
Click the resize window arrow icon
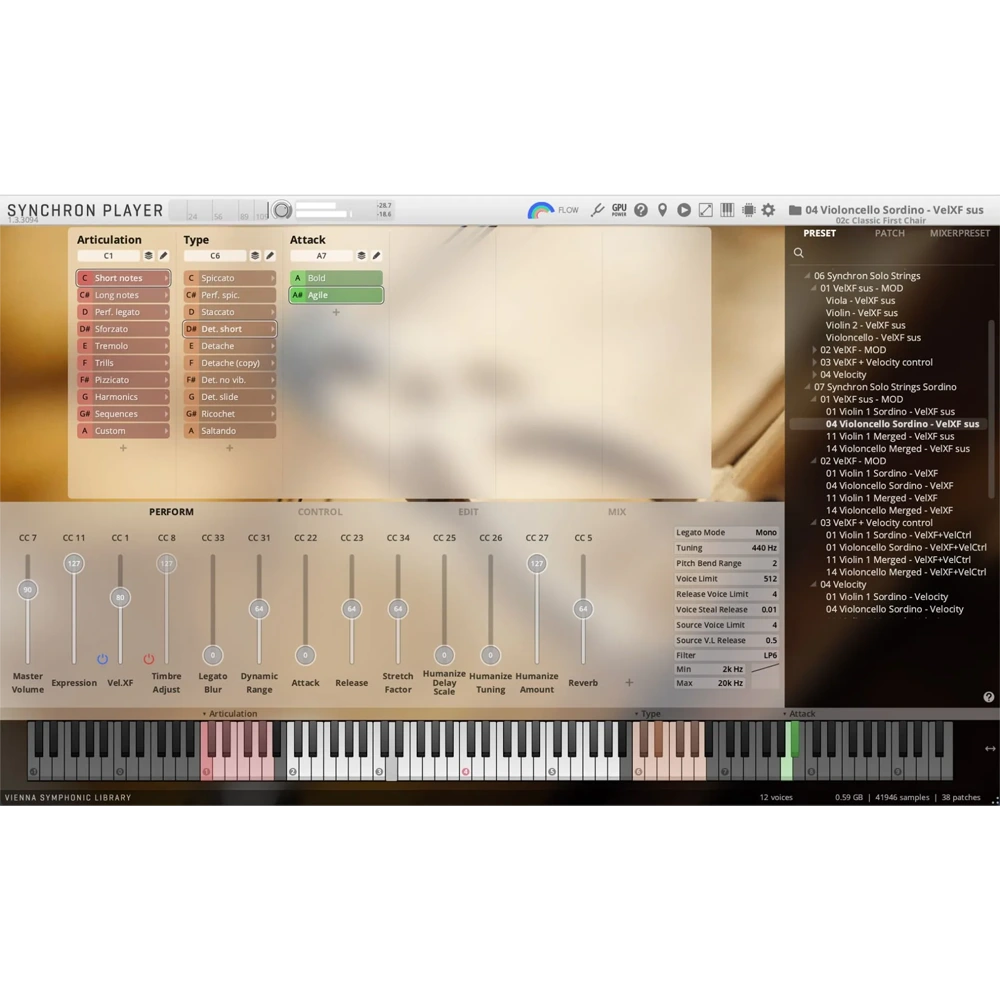coord(705,210)
